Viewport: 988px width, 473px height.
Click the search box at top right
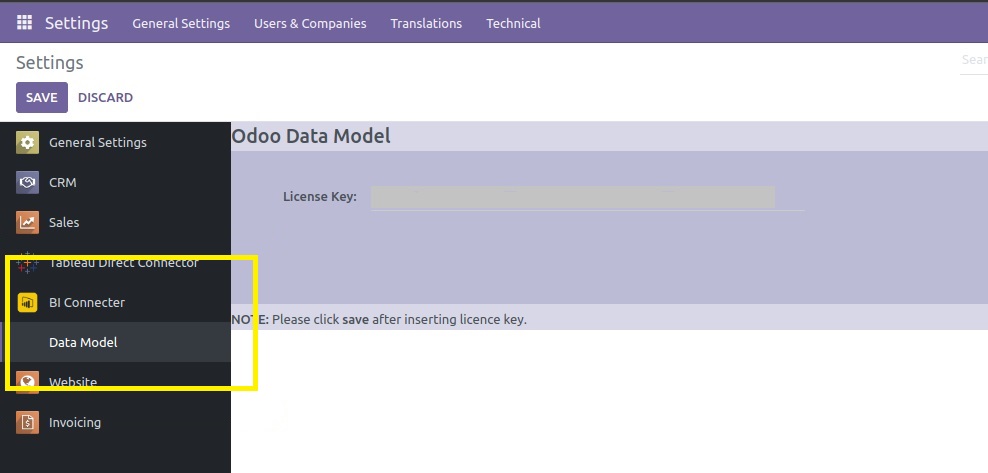pyautogui.click(x=973, y=60)
